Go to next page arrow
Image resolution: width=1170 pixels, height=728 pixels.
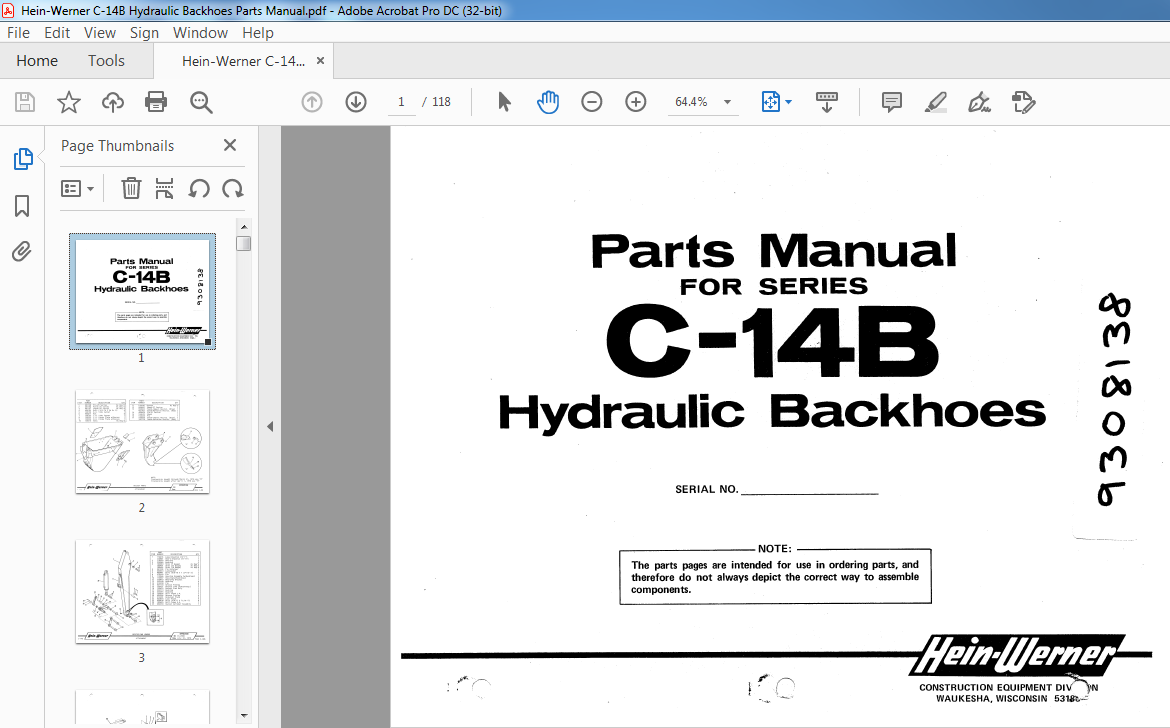(356, 102)
